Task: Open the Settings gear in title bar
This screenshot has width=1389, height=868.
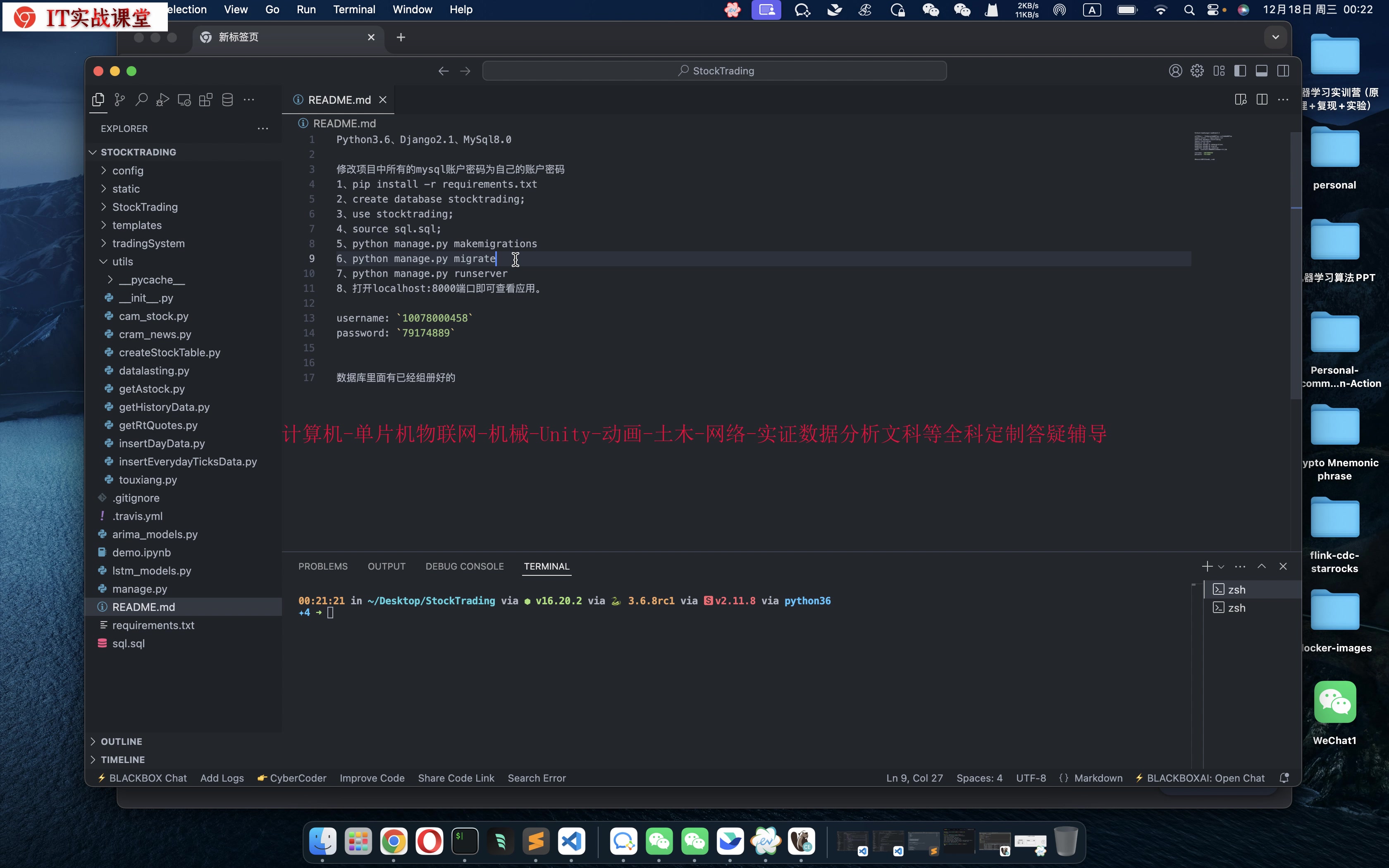Action: (1197, 70)
